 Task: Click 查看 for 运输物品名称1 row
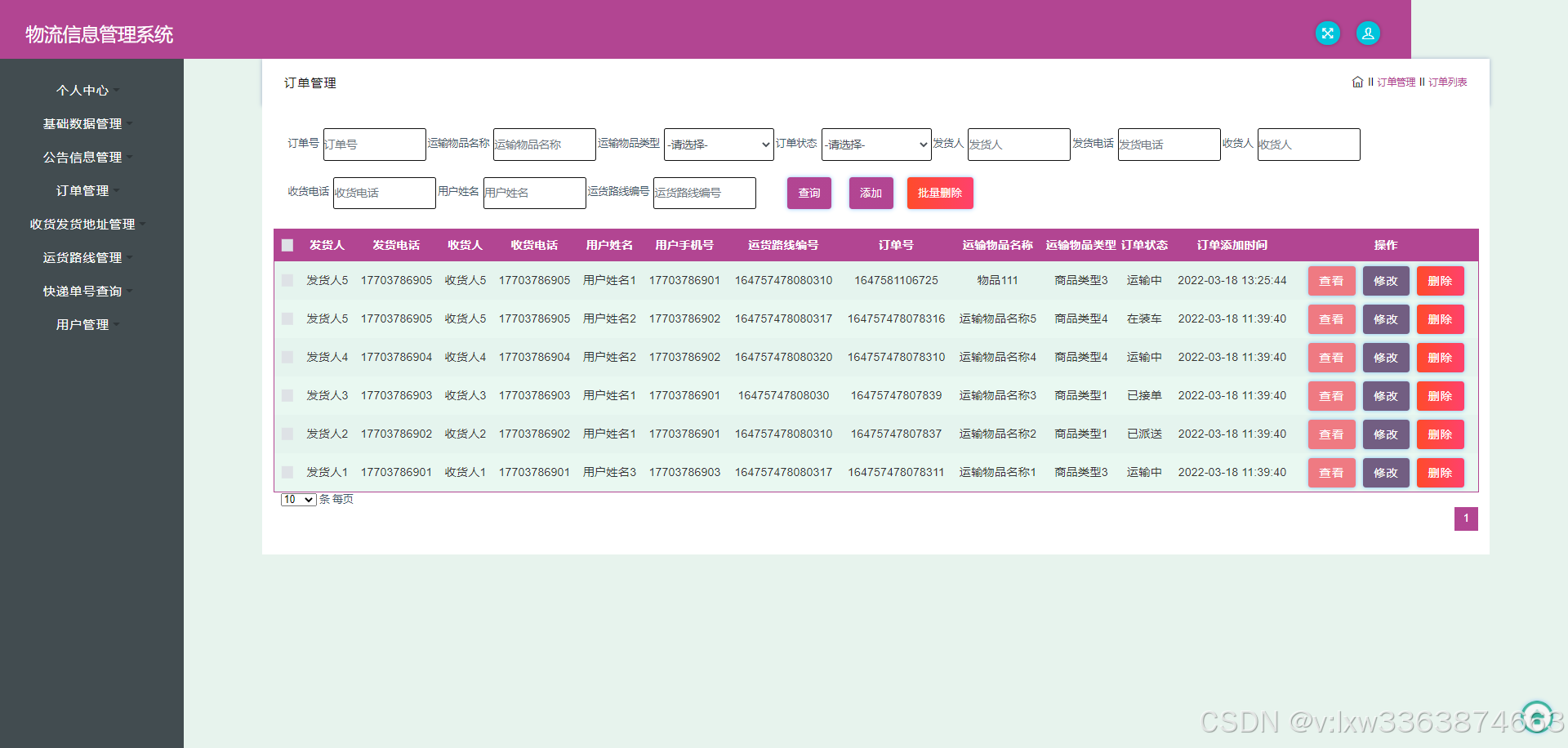[x=1331, y=473]
